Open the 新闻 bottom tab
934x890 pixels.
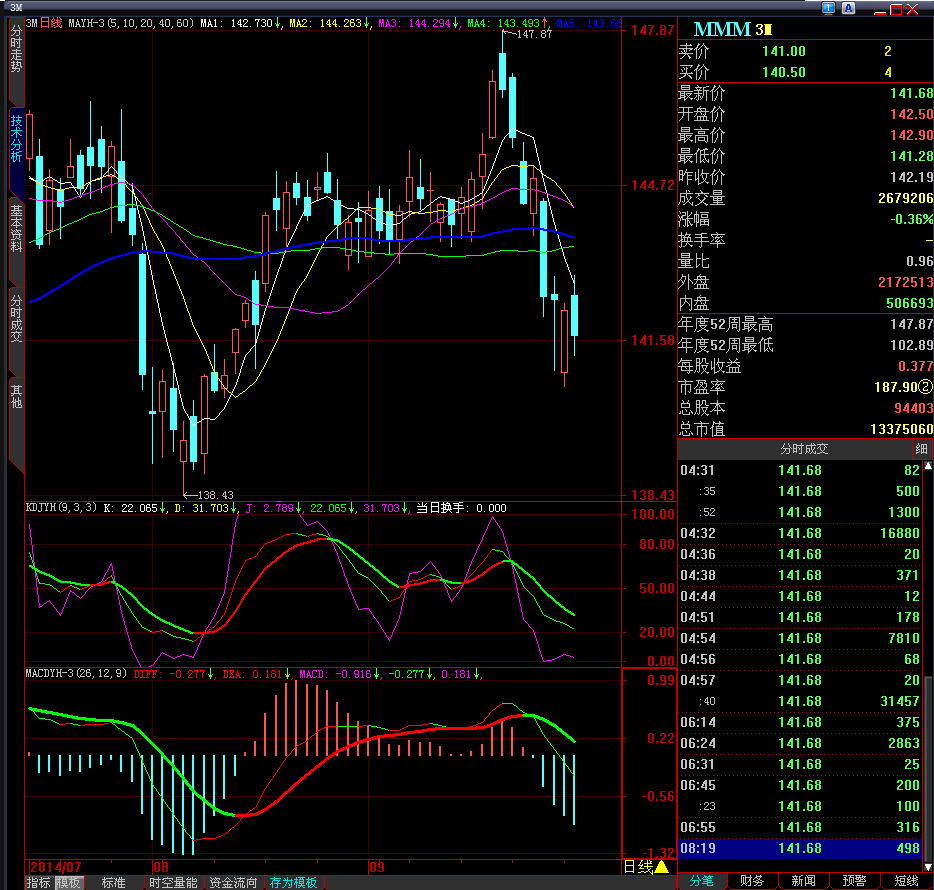click(803, 881)
